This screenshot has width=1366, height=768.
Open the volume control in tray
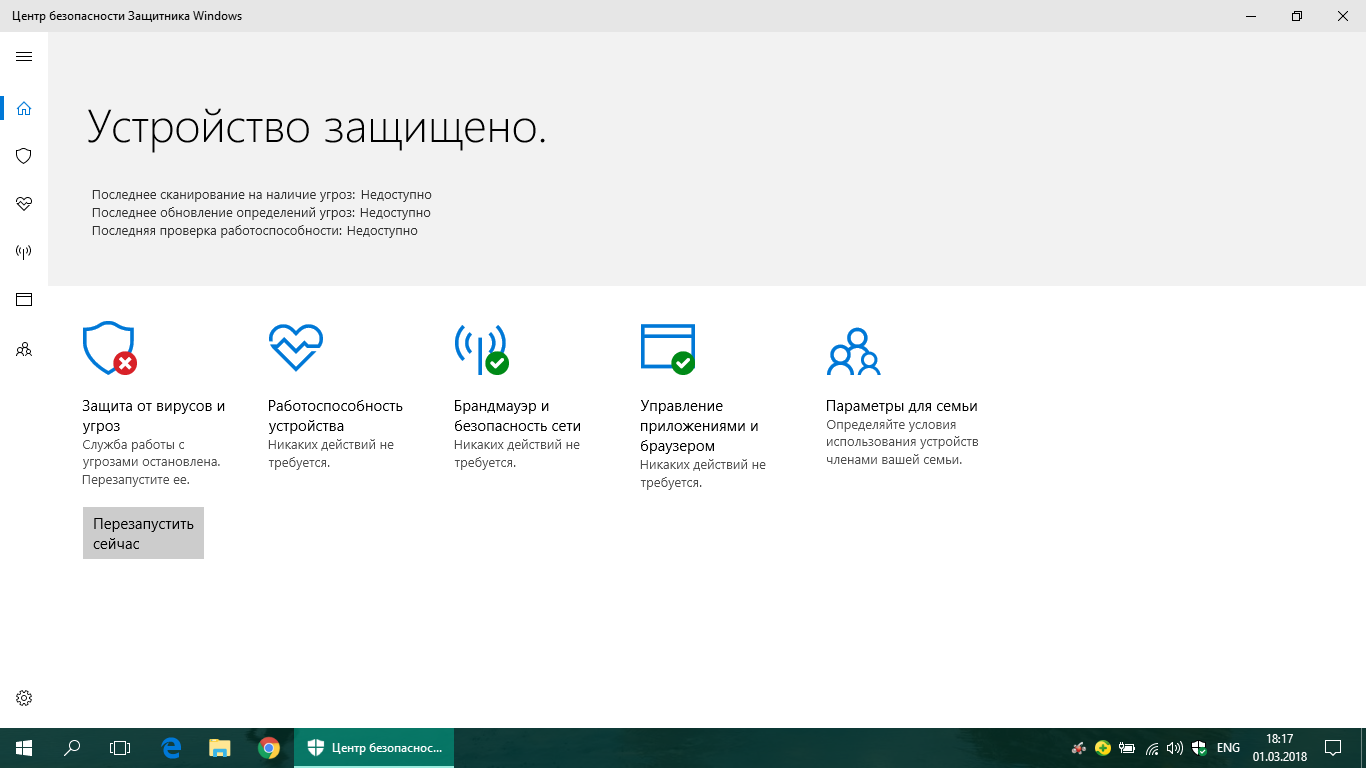[1175, 748]
